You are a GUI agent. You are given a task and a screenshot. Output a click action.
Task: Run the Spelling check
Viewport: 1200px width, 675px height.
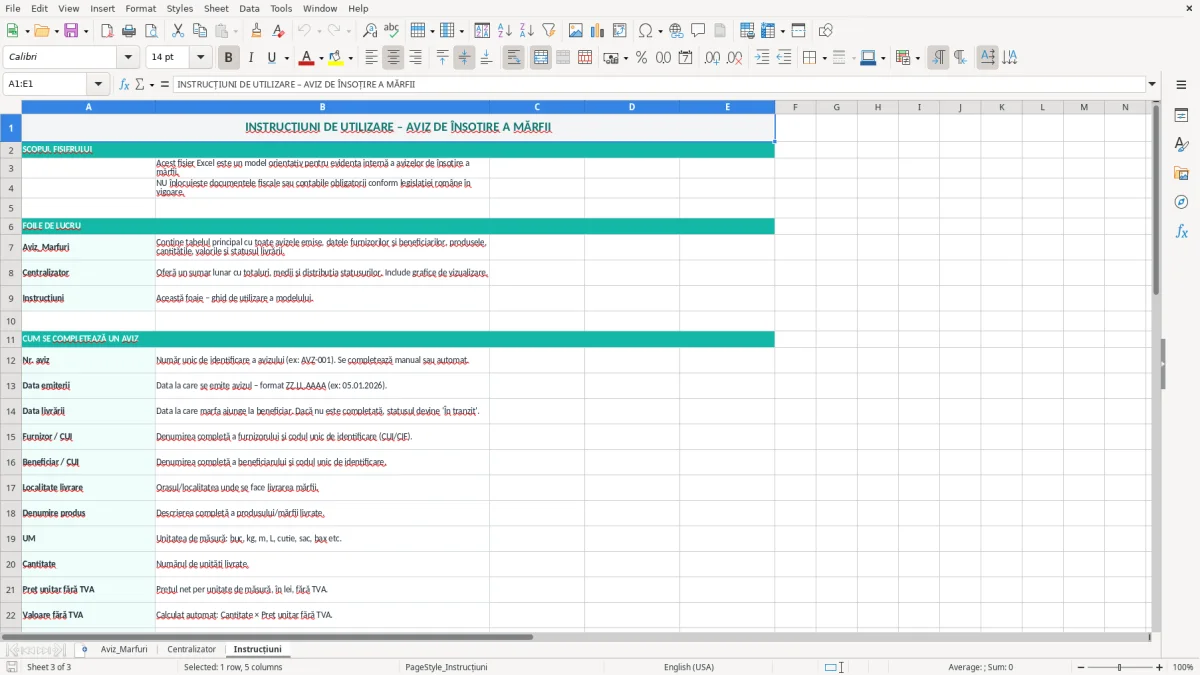(x=392, y=31)
